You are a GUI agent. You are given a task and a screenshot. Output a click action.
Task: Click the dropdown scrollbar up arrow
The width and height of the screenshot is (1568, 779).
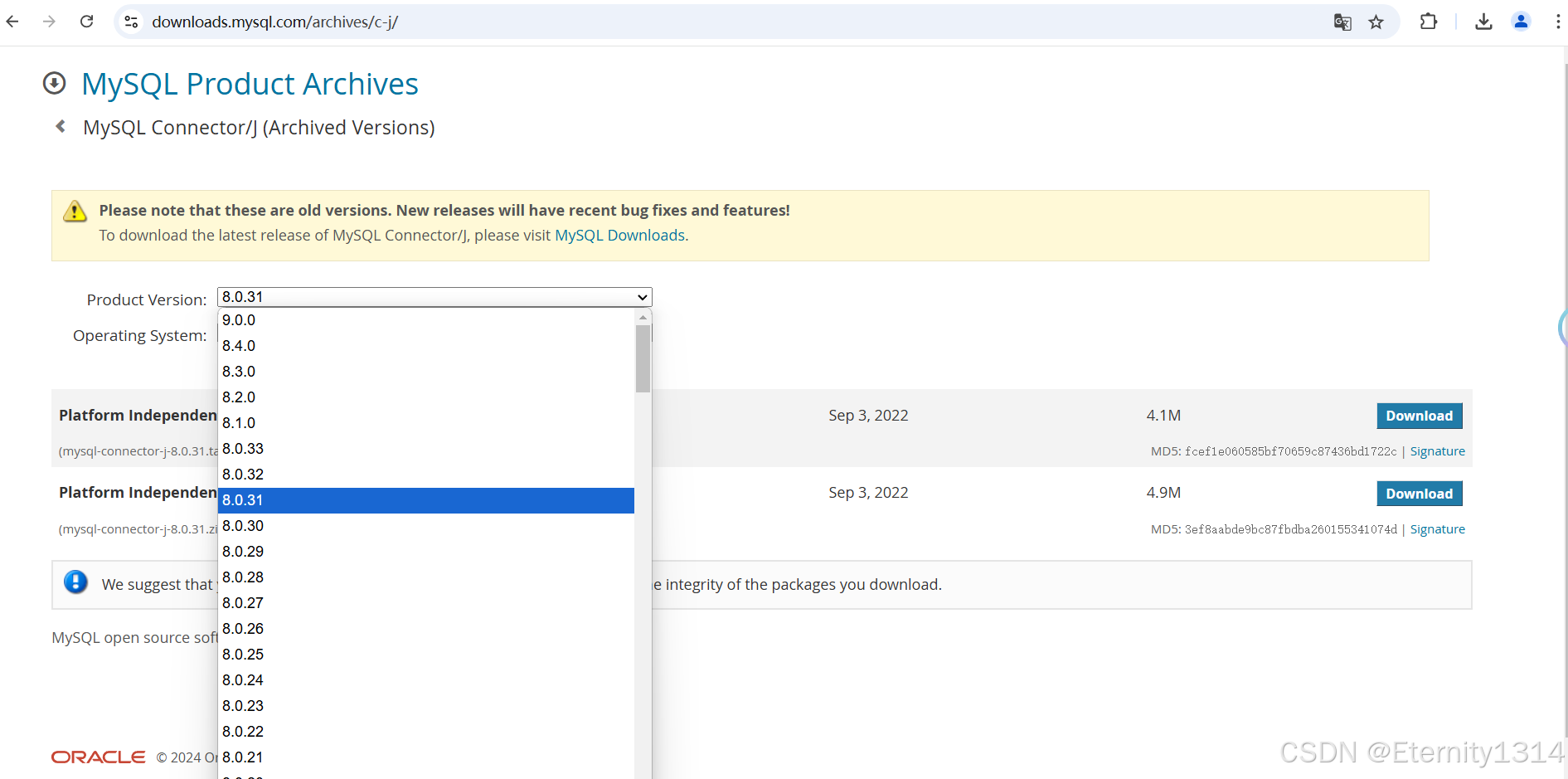tap(643, 317)
